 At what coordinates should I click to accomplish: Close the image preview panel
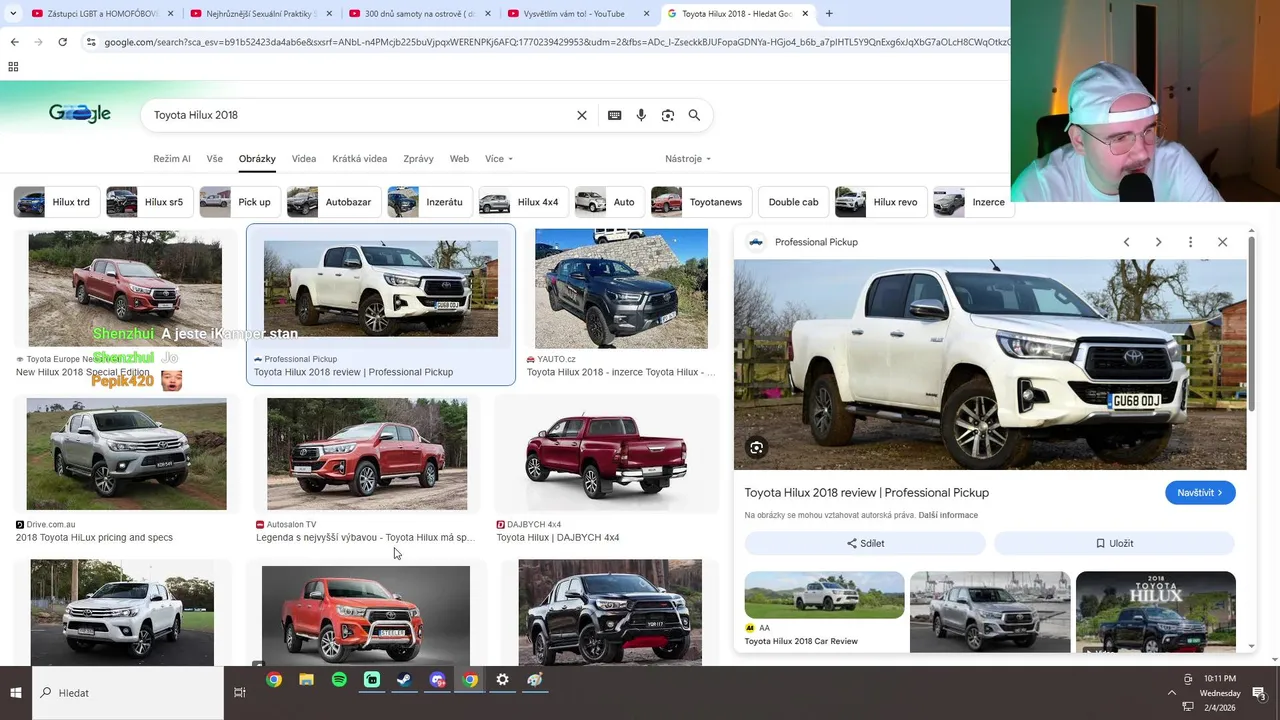click(1222, 242)
